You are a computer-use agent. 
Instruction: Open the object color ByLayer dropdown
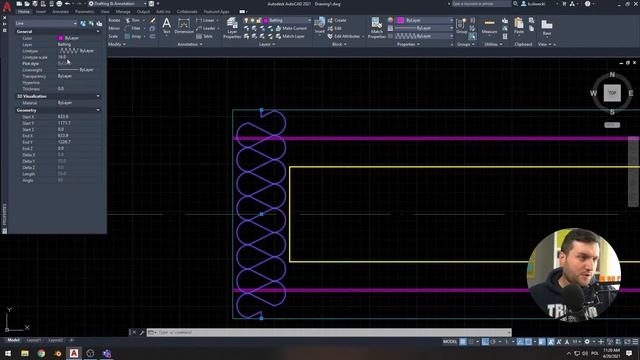pyautogui.click(x=425, y=20)
